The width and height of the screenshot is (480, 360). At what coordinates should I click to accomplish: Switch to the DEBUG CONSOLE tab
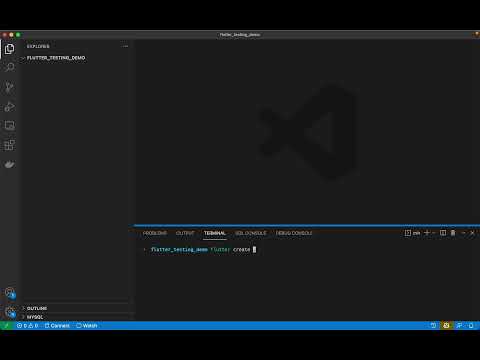294,233
